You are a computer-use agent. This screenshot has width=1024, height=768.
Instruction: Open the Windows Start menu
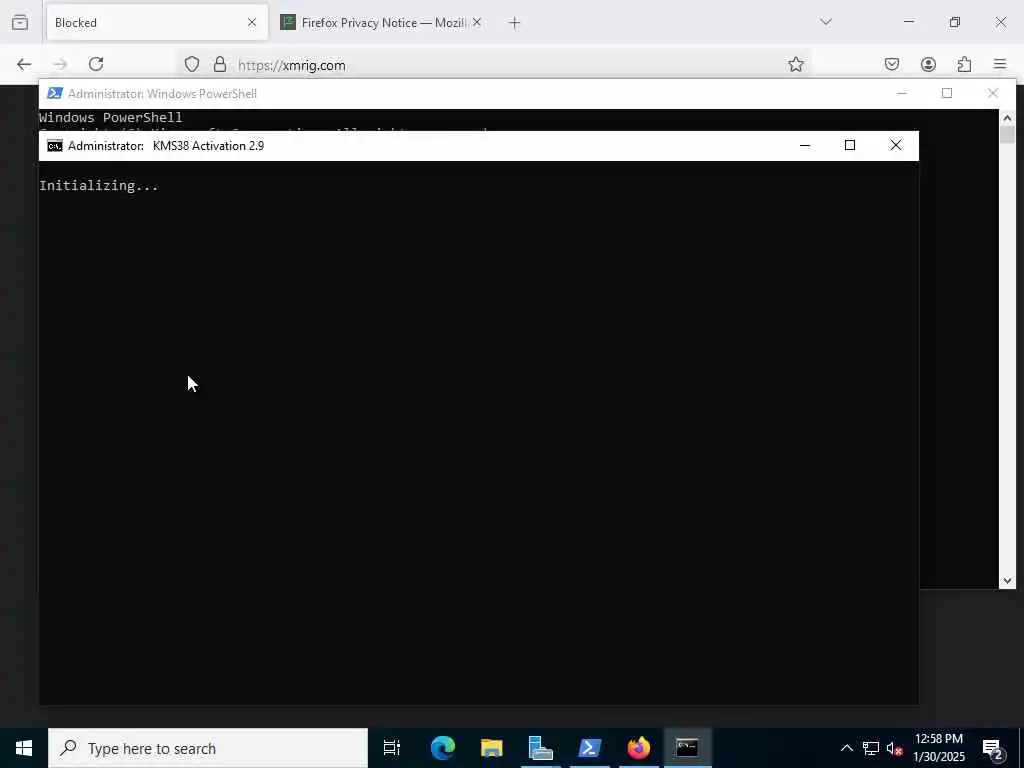[24, 748]
